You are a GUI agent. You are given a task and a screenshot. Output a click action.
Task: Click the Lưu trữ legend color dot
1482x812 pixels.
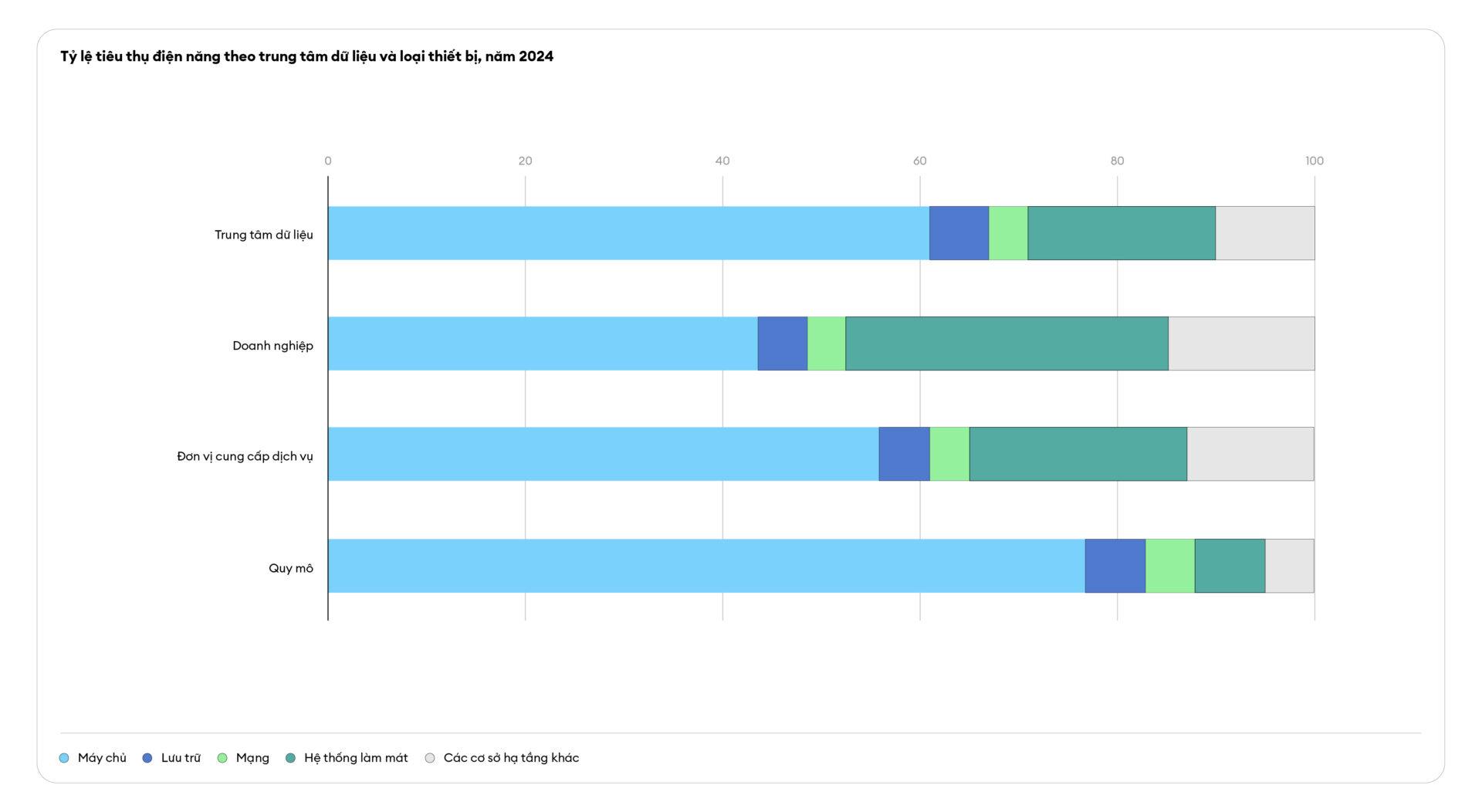[147, 758]
